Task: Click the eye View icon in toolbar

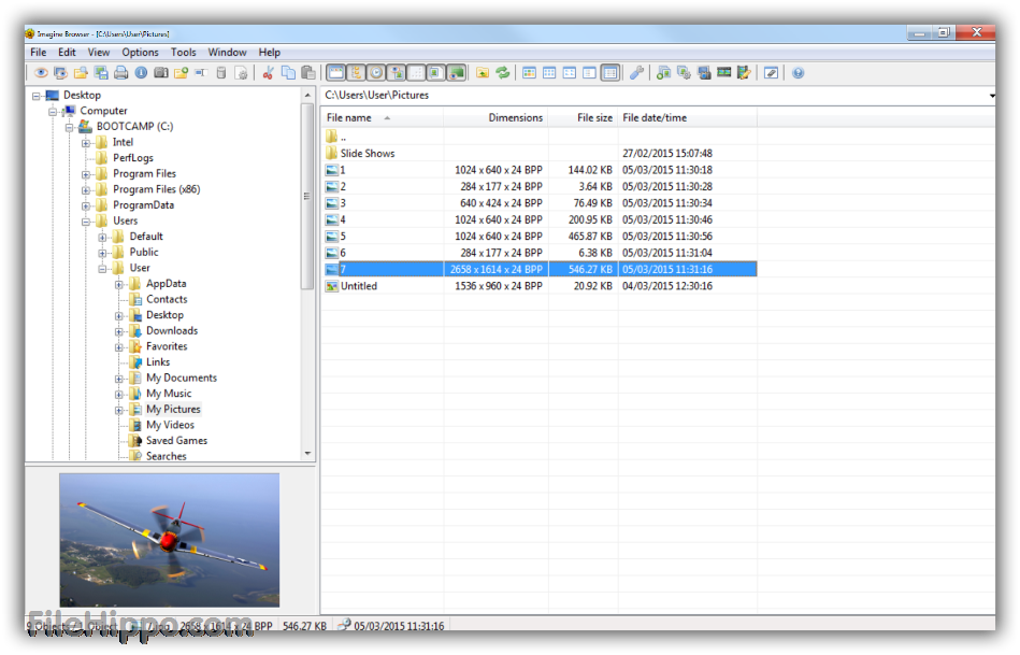Action: tap(41, 73)
